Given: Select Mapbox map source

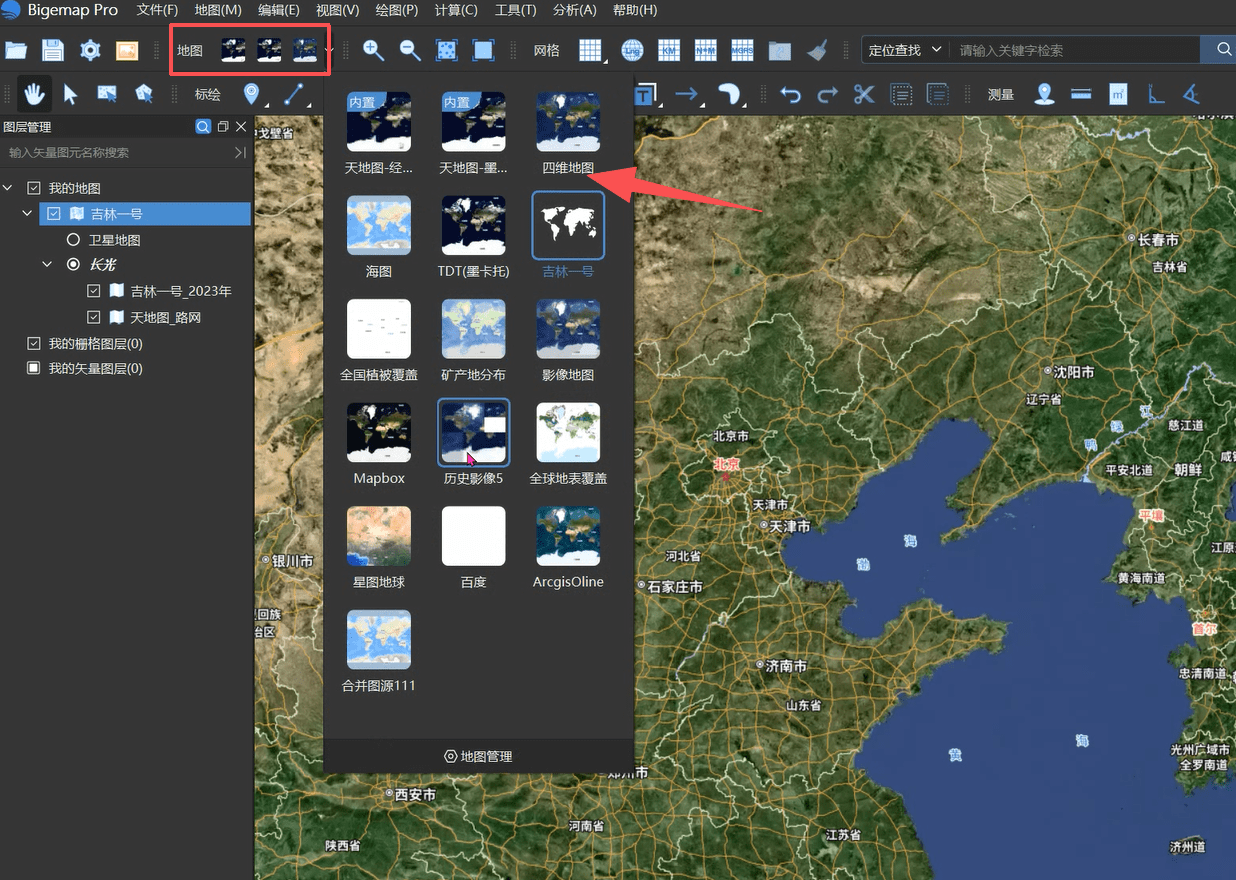Looking at the screenshot, I should pos(379,444).
